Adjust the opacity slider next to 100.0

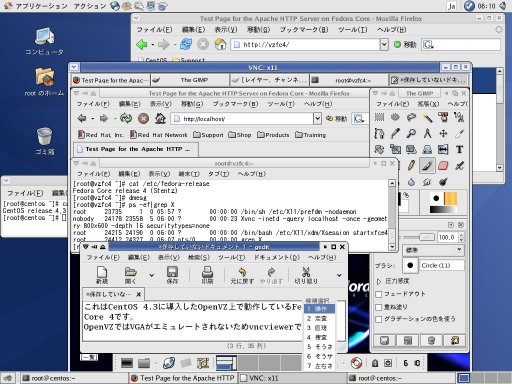click(419, 237)
